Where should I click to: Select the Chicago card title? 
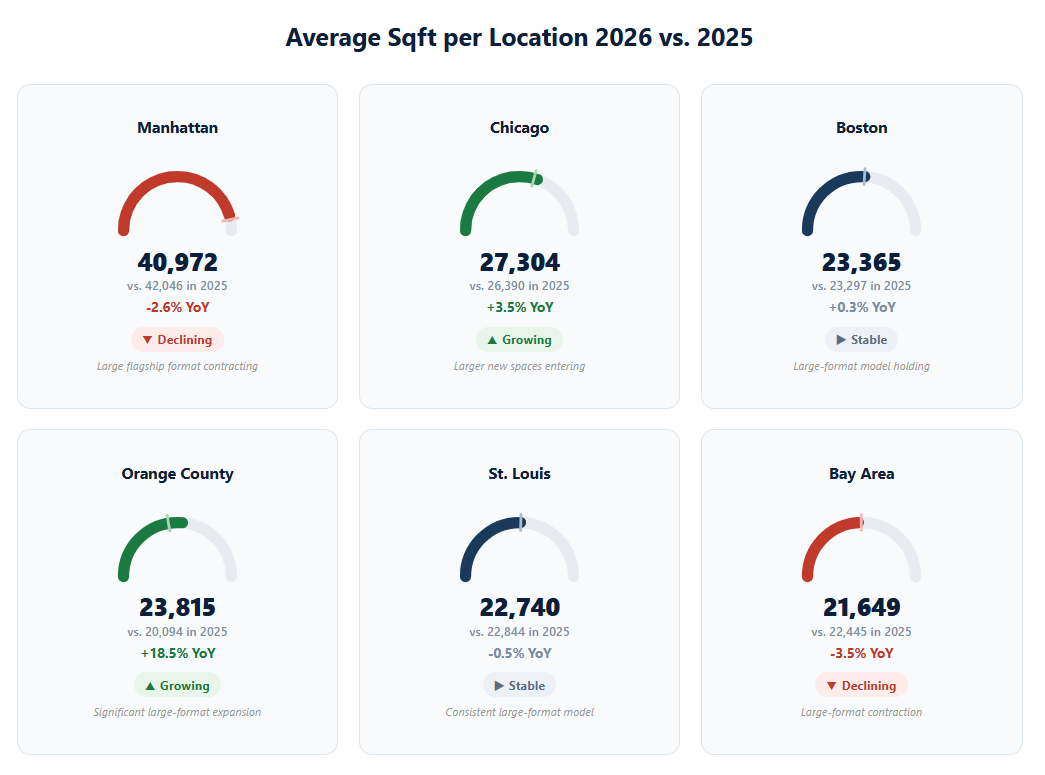point(519,127)
